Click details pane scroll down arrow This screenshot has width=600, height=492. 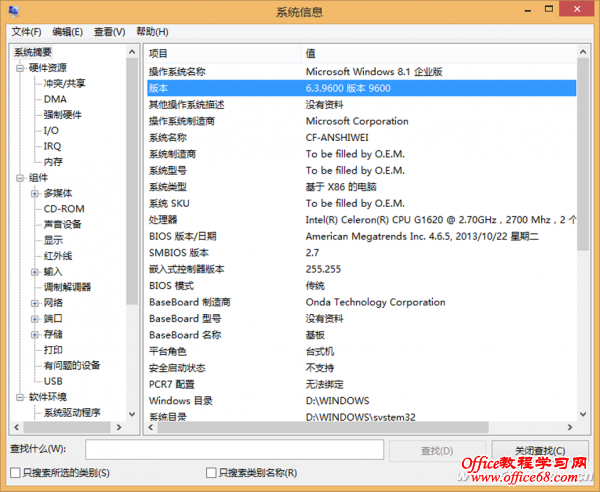(583, 414)
